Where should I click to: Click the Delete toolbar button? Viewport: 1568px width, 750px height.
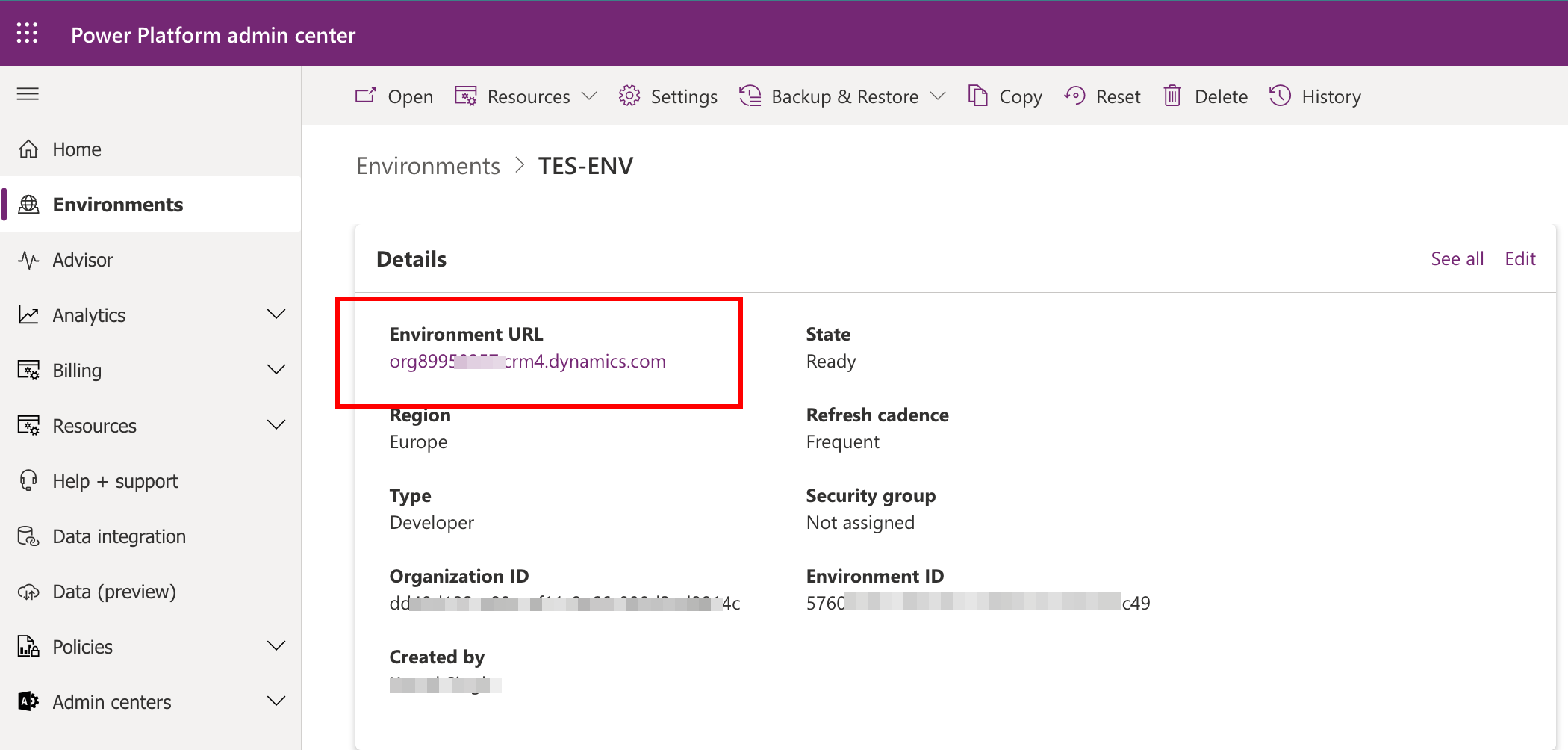tap(1205, 96)
